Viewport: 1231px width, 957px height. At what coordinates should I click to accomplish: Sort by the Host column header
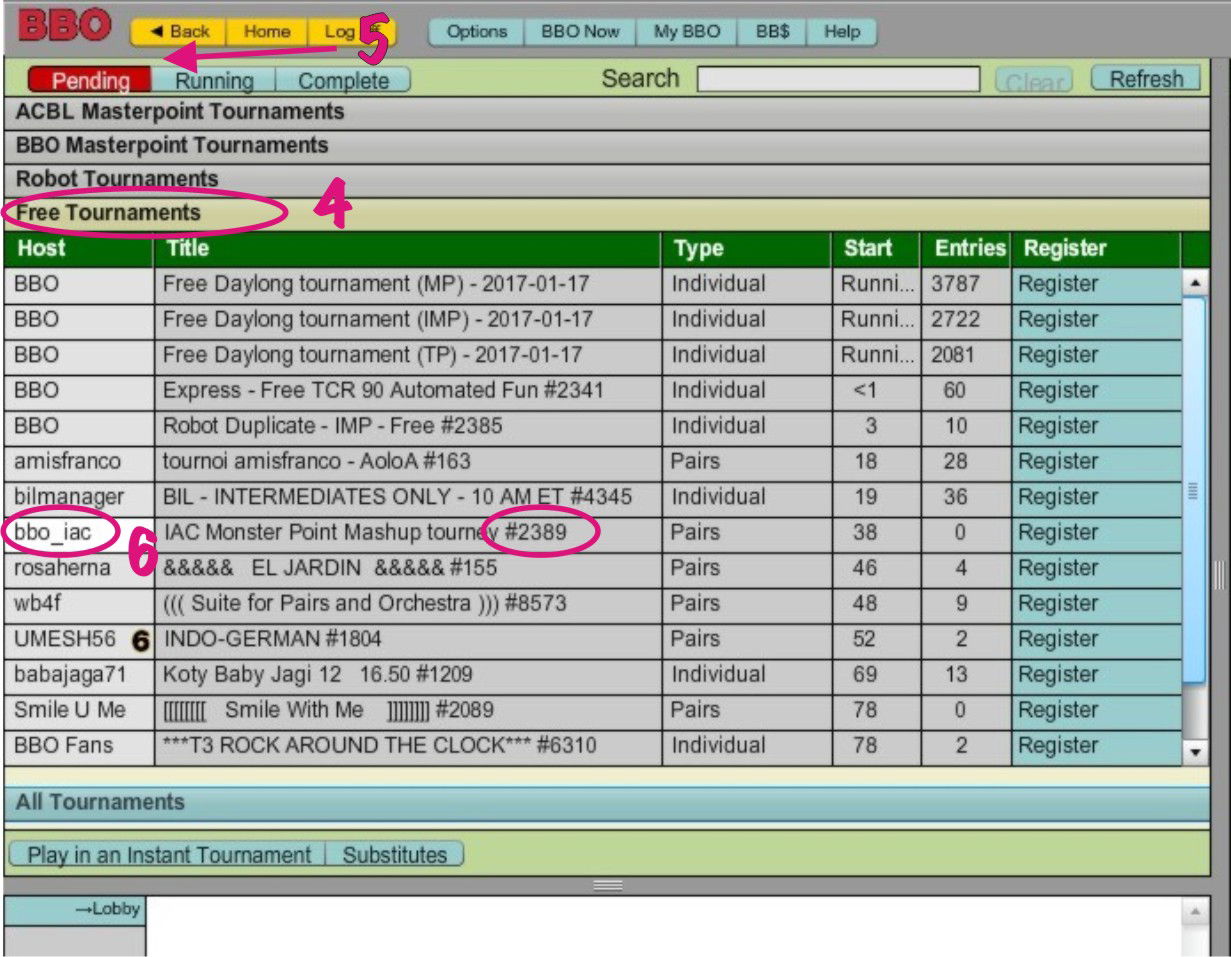click(79, 249)
